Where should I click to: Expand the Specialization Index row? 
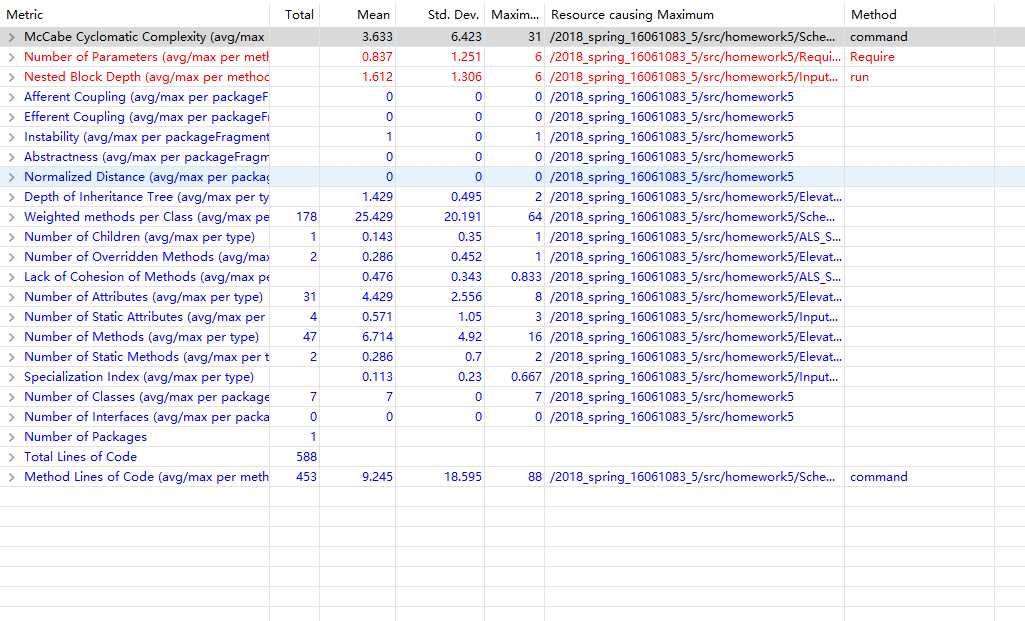point(12,377)
